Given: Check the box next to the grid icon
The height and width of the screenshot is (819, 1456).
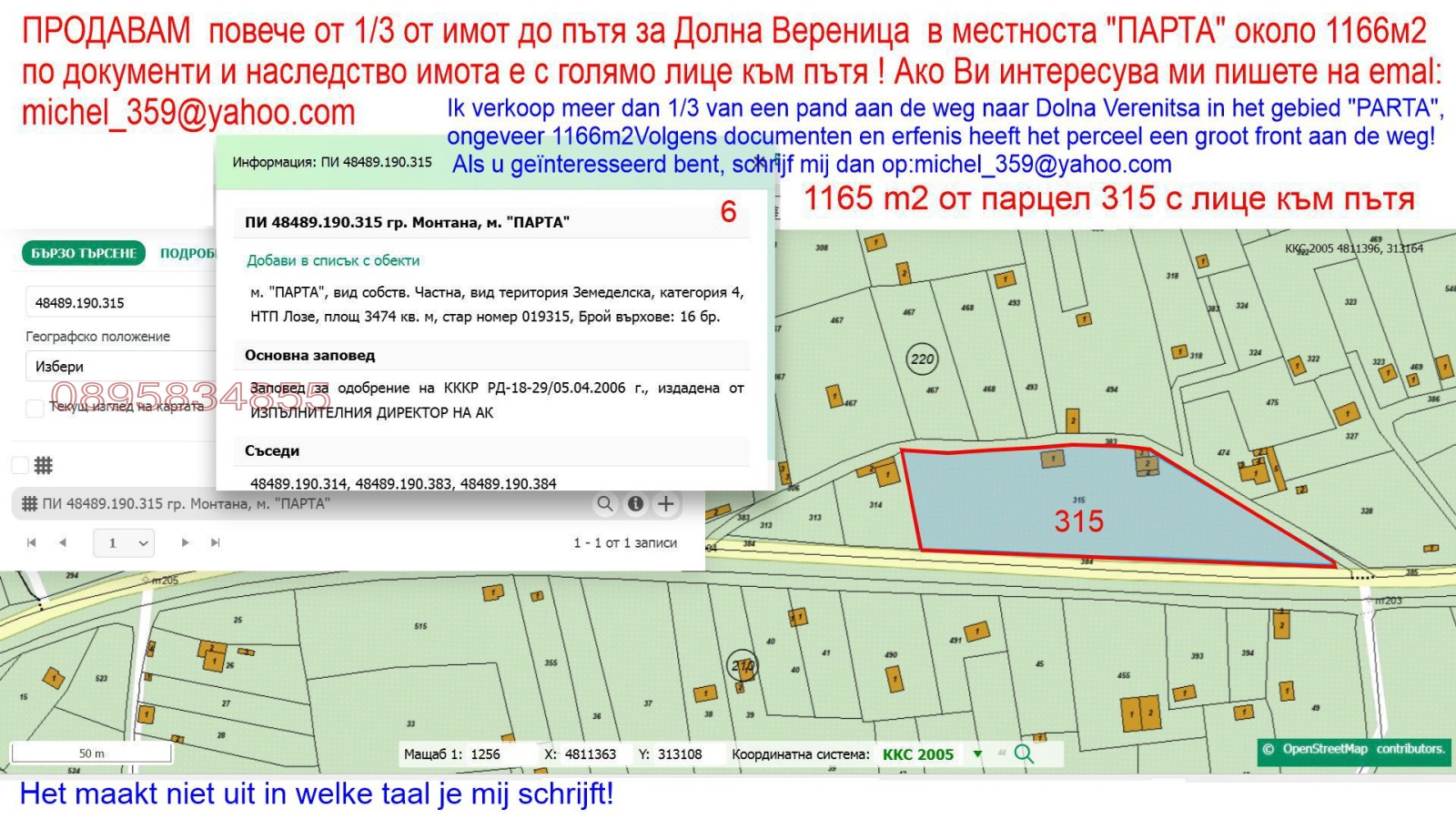Looking at the screenshot, I should click(18, 465).
